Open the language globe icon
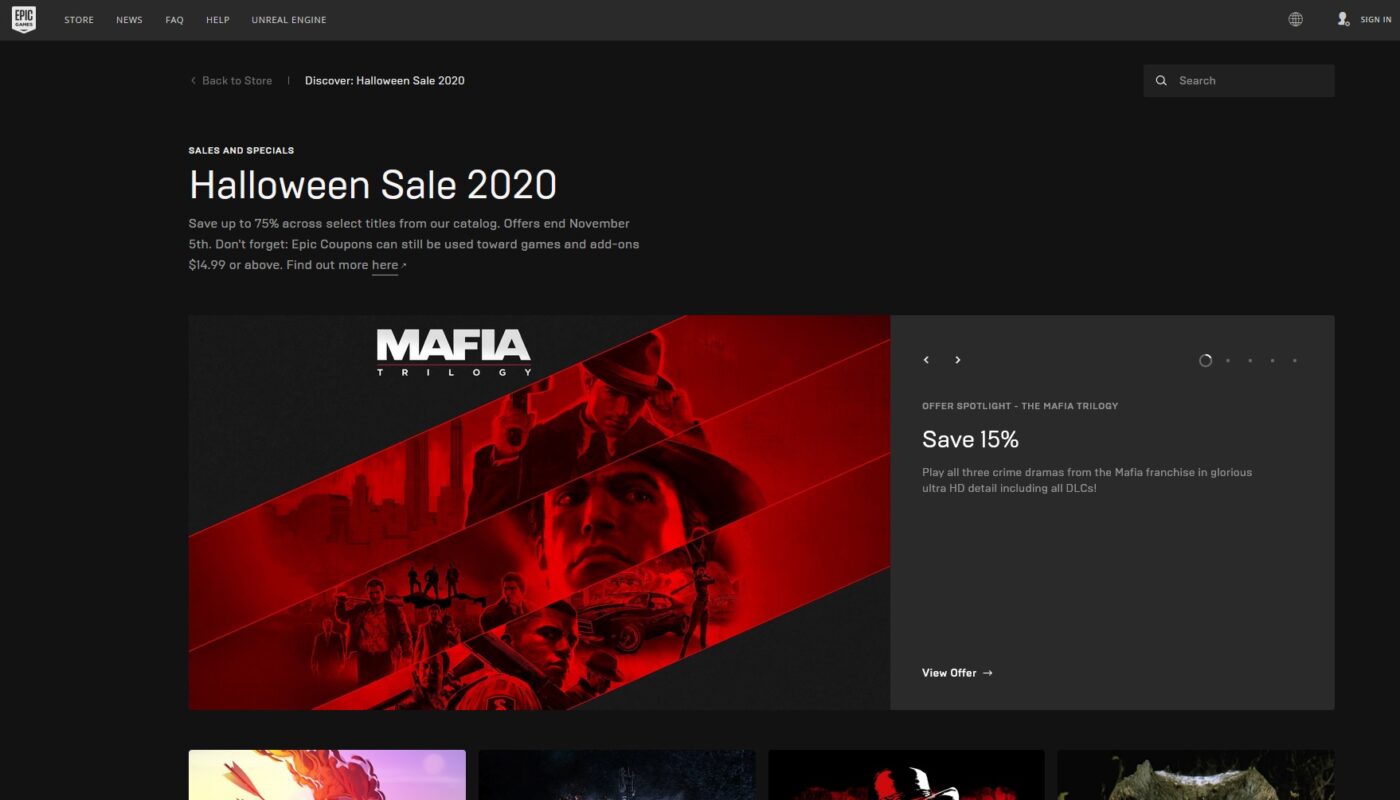1400x800 pixels. 1296,19
